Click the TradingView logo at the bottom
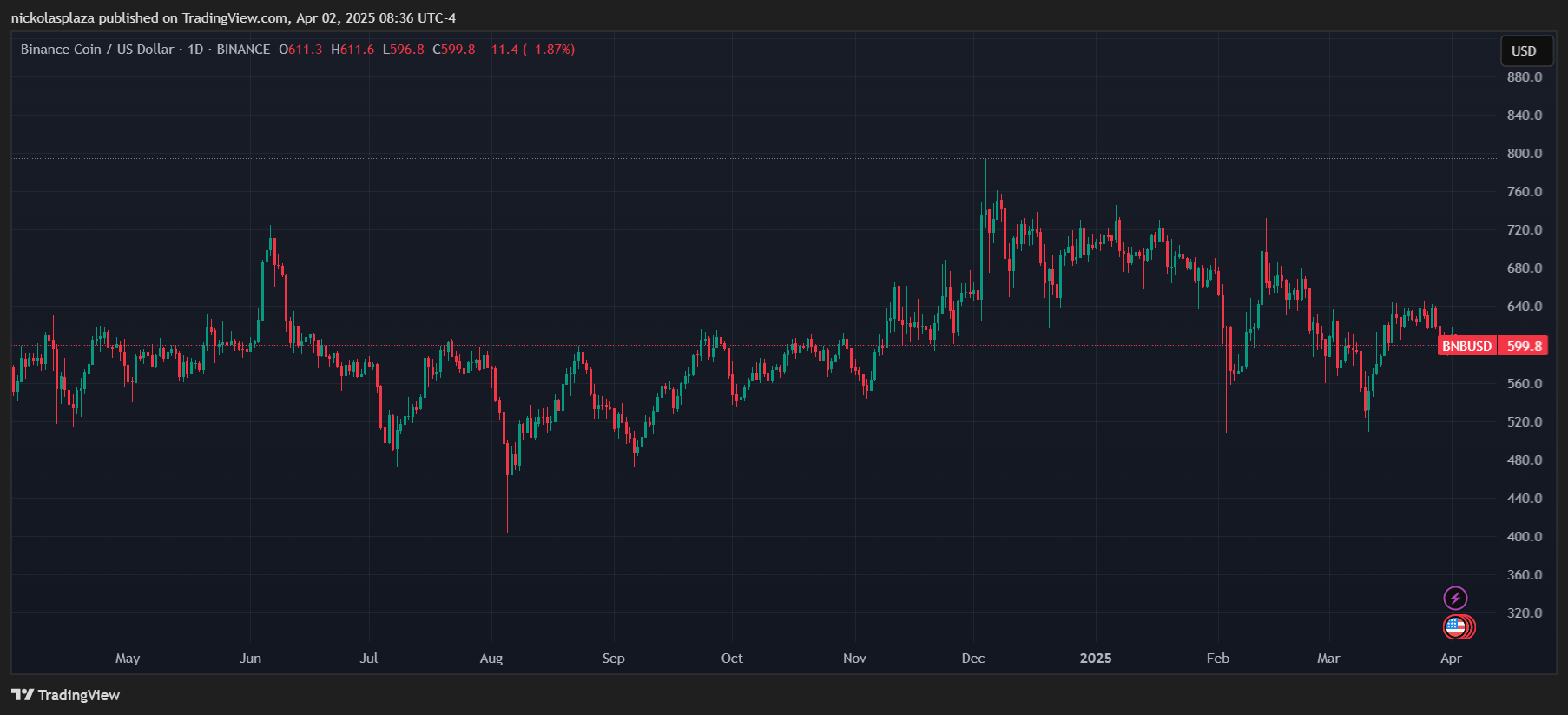 coord(65,695)
